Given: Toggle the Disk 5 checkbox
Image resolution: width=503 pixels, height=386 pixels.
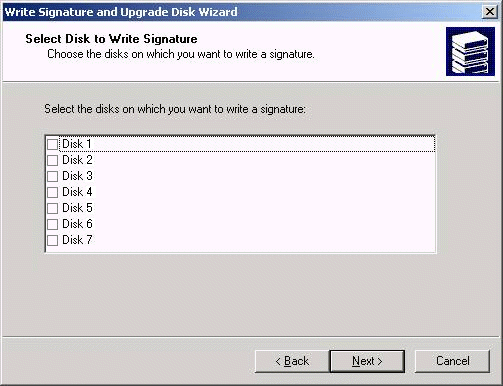Looking at the screenshot, I should (52, 208).
